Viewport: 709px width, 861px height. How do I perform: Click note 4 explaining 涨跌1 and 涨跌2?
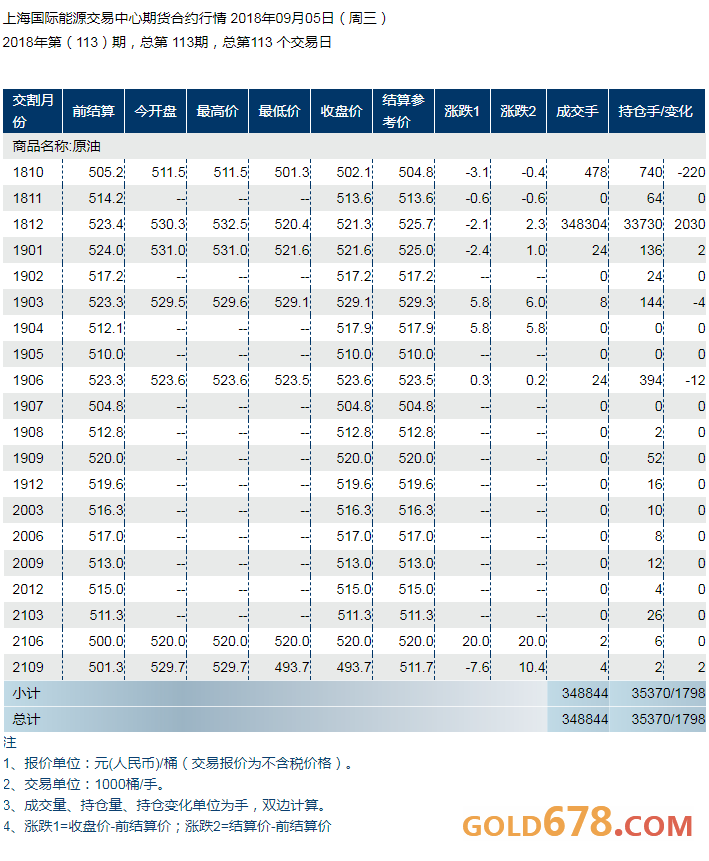(167, 826)
